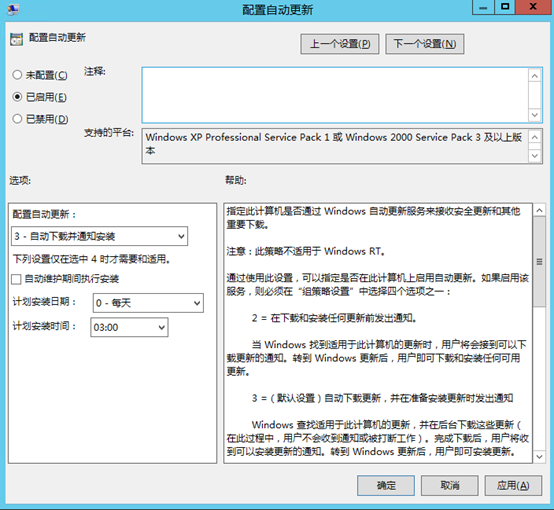This screenshot has width=554, height=510.
Task: Open the 计划安装时间 03:00 dropdown
Action: coord(129,327)
